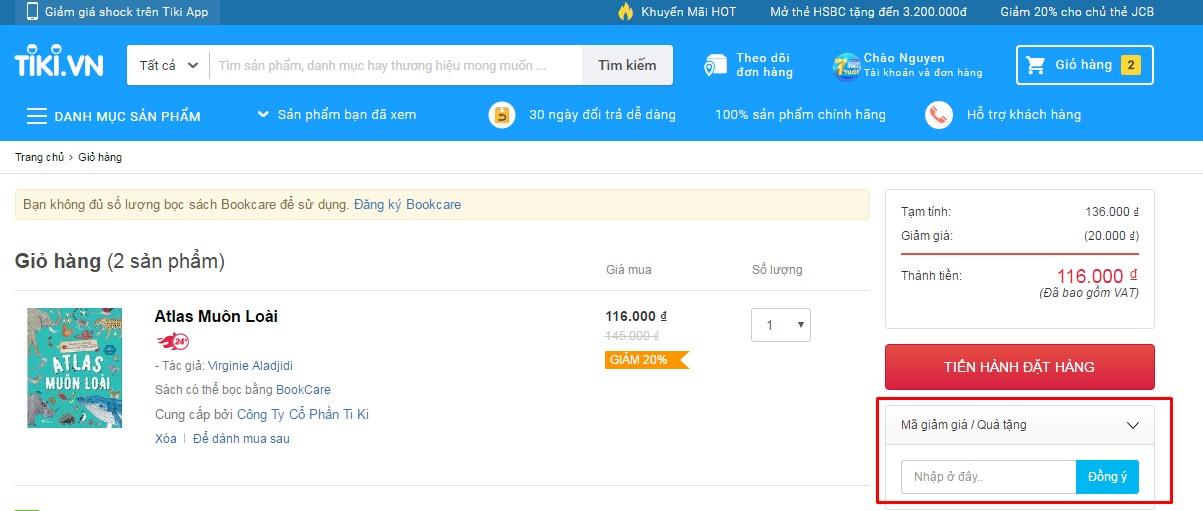Screen dimensions: 1203x511
Task: Click Giảm giá shock trên Tiki App
Action: click(x=126, y=12)
